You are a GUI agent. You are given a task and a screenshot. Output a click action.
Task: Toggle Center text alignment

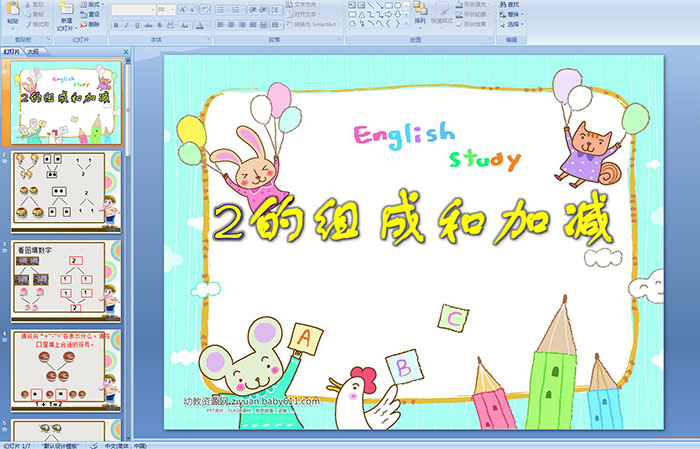point(231,25)
